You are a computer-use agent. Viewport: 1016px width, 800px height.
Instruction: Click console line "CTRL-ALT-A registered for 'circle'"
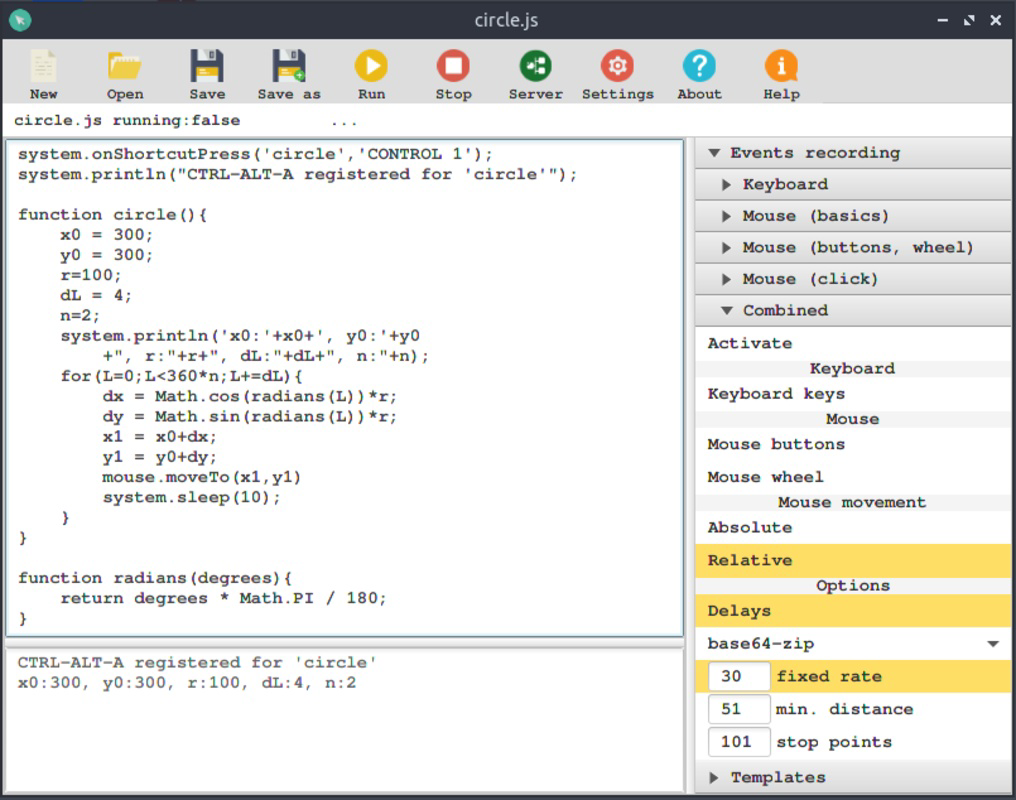pos(196,663)
